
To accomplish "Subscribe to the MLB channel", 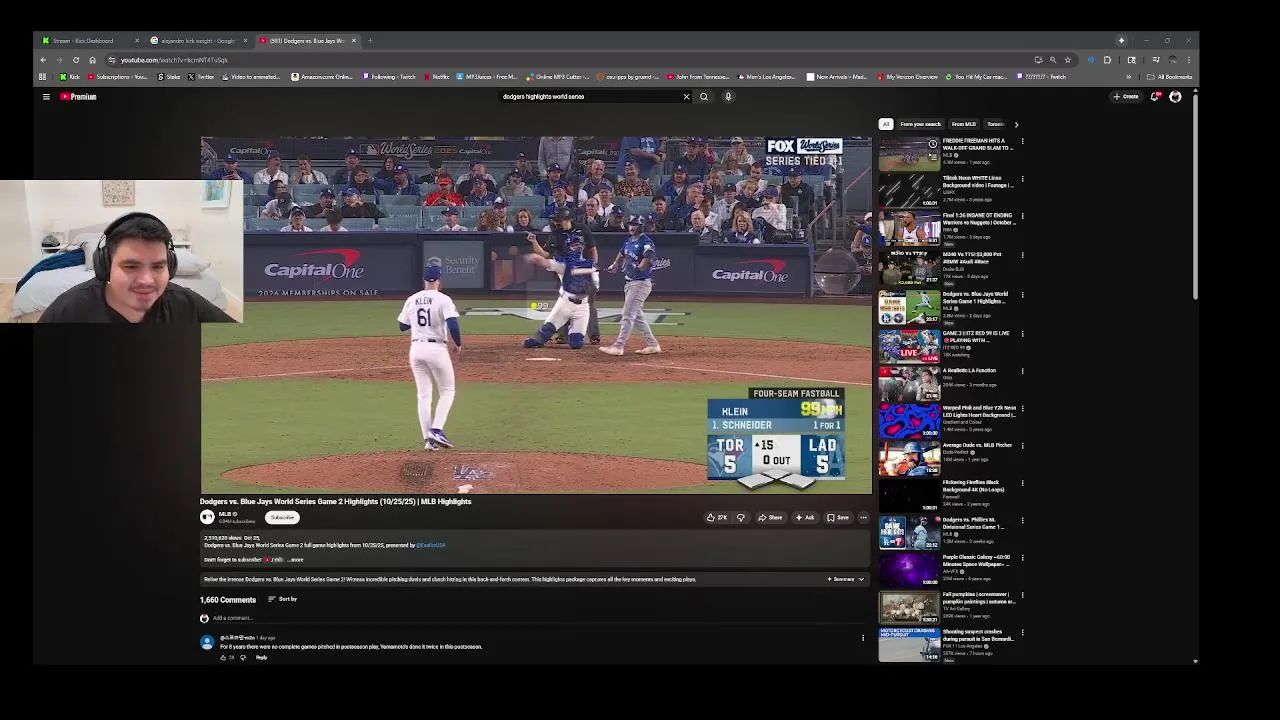I will pyautogui.click(x=282, y=518).
